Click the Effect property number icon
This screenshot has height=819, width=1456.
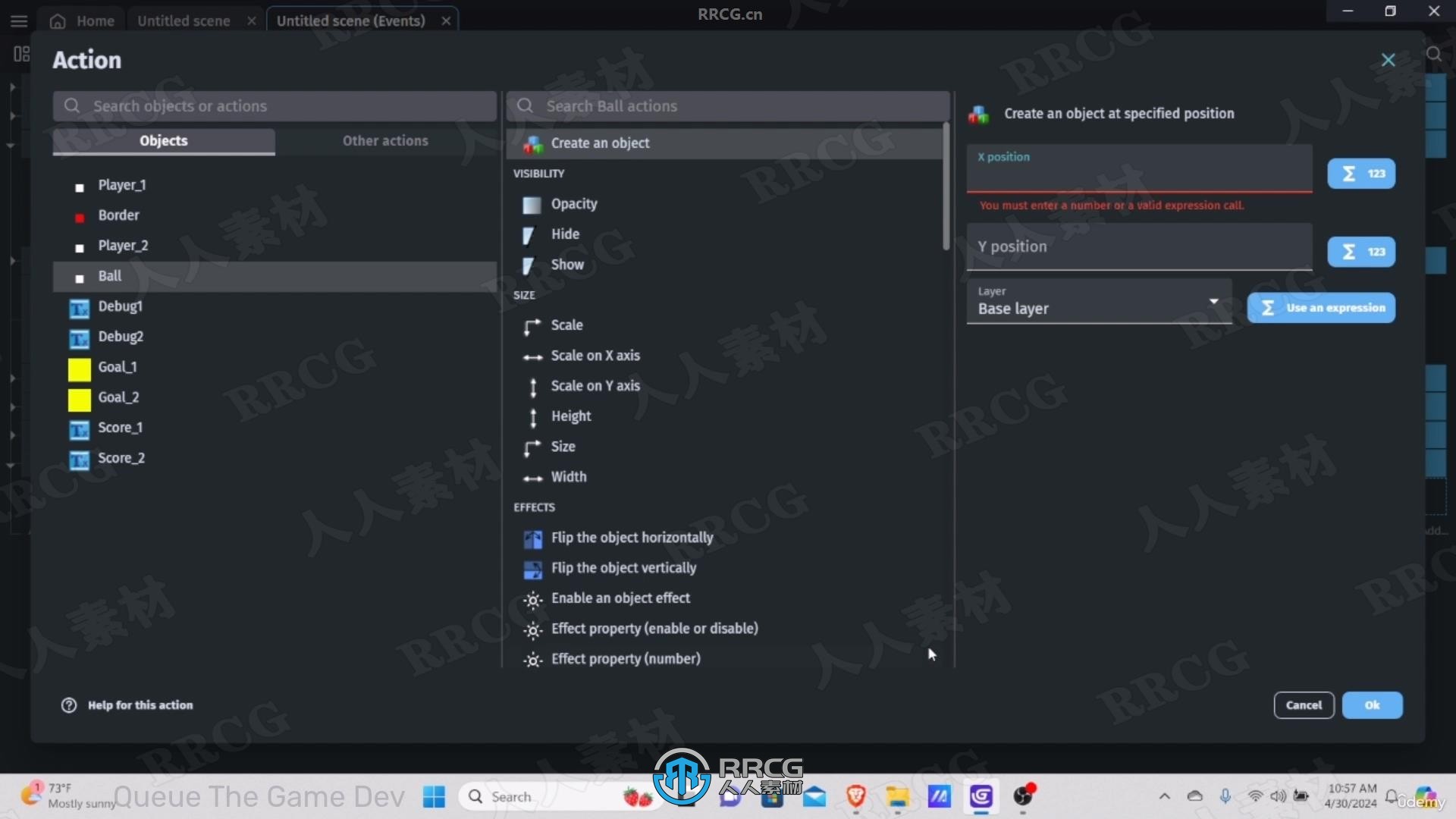coord(532,659)
